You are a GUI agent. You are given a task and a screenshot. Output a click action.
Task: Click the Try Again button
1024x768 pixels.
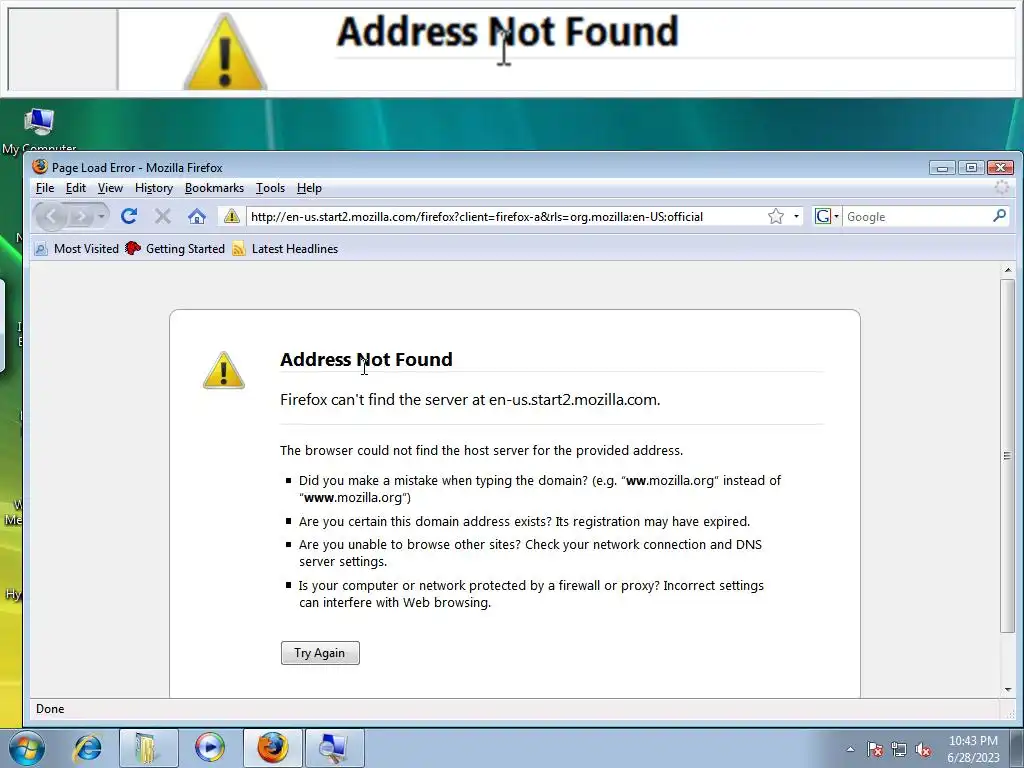click(x=320, y=653)
